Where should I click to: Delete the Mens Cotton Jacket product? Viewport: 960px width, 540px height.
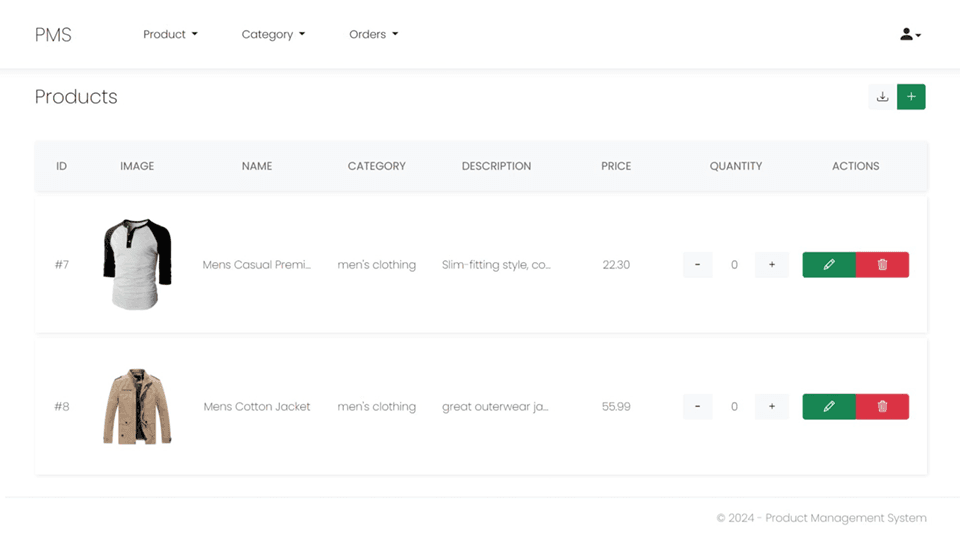point(882,407)
